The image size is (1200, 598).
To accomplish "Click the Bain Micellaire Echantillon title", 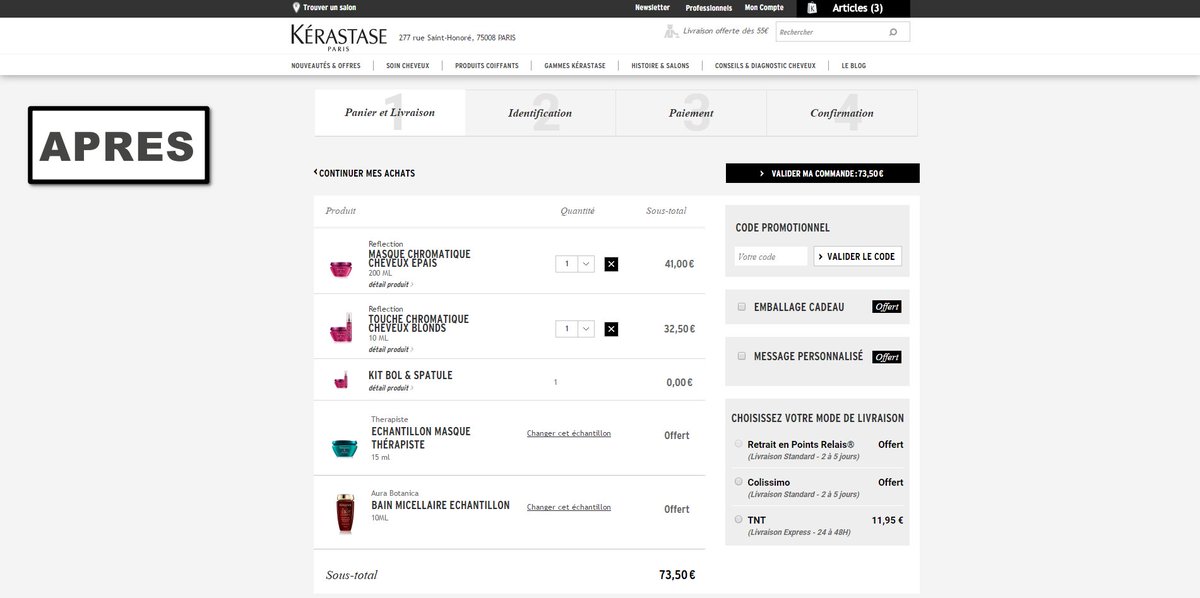I will click(x=440, y=505).
